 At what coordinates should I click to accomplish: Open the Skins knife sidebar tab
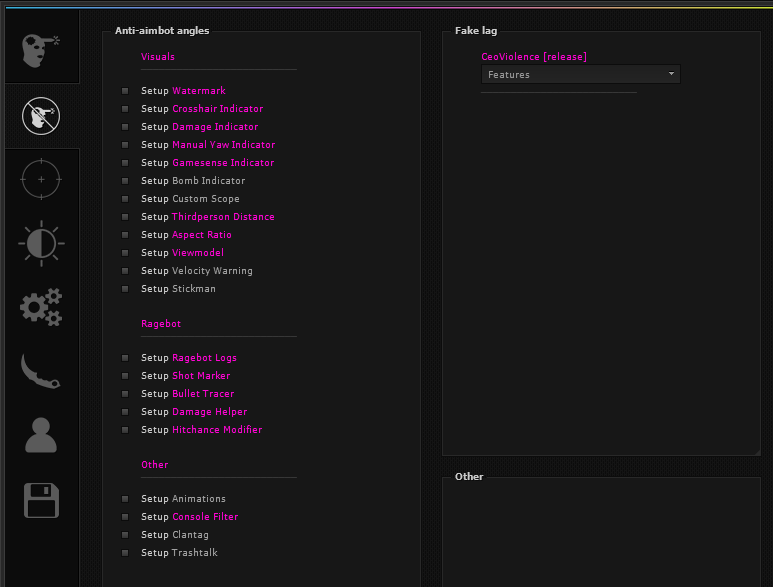coord(40,371)
